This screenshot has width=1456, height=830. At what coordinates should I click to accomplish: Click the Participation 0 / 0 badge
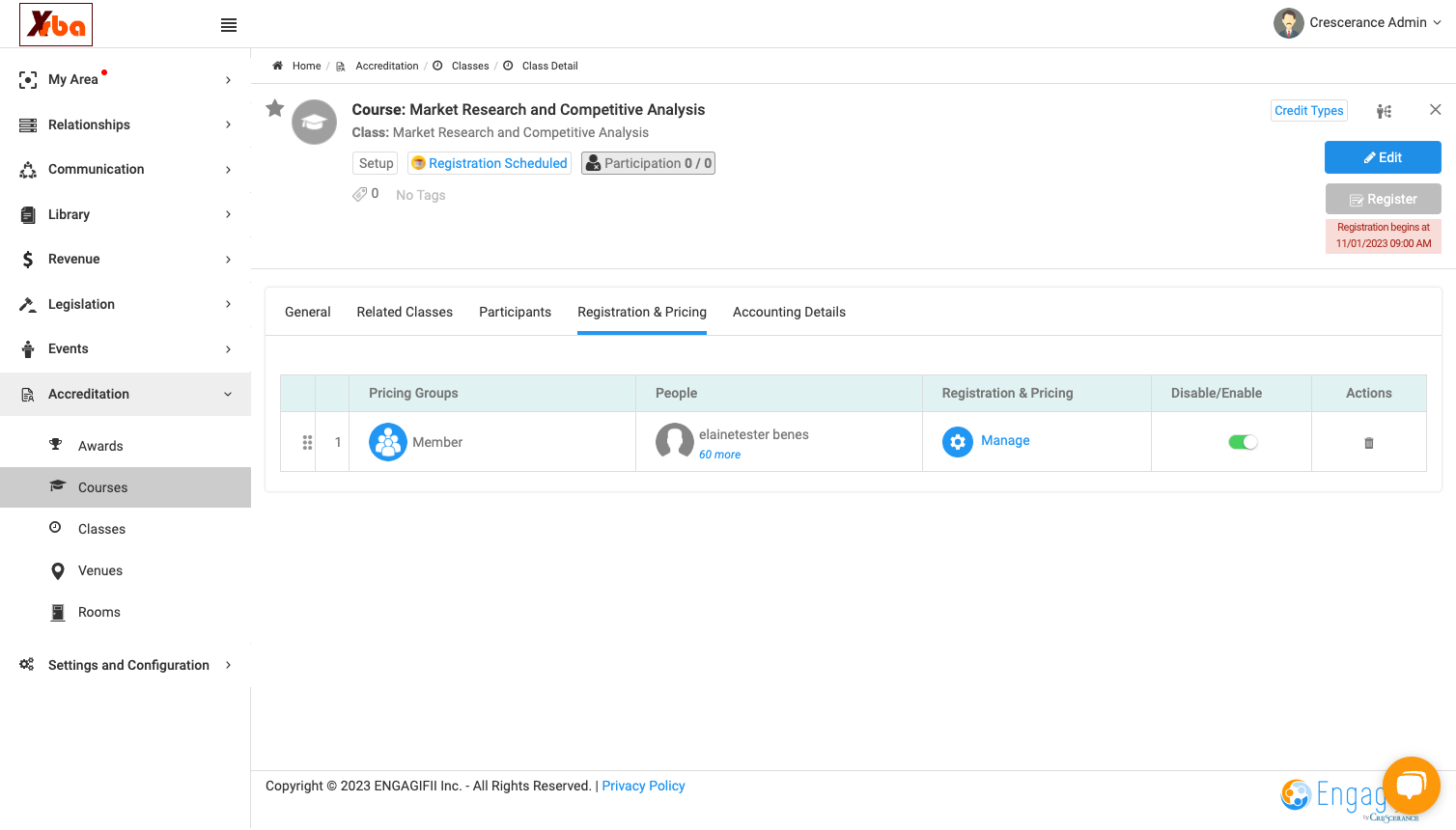coord(649,163)
